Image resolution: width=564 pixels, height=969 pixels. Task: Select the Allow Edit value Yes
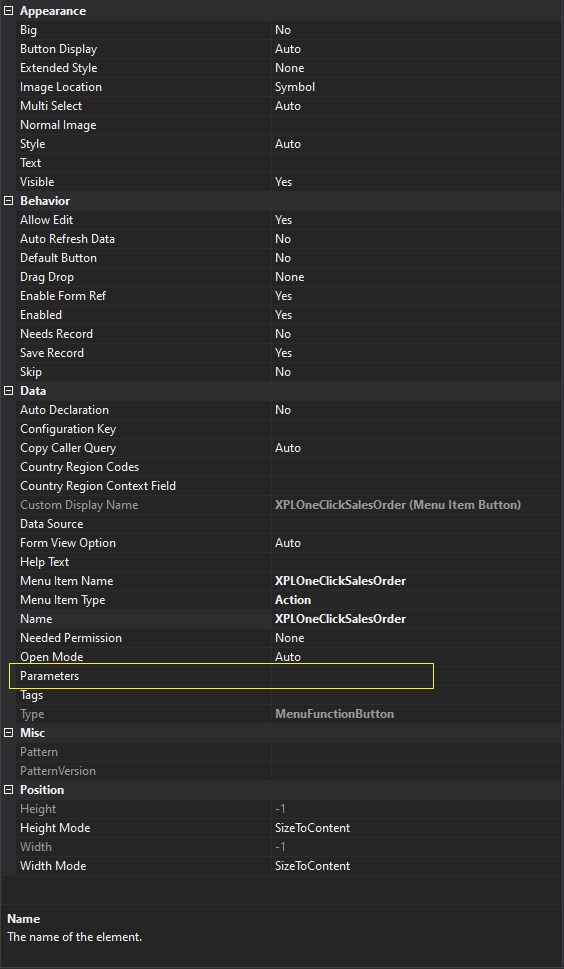tap(284, 220)
